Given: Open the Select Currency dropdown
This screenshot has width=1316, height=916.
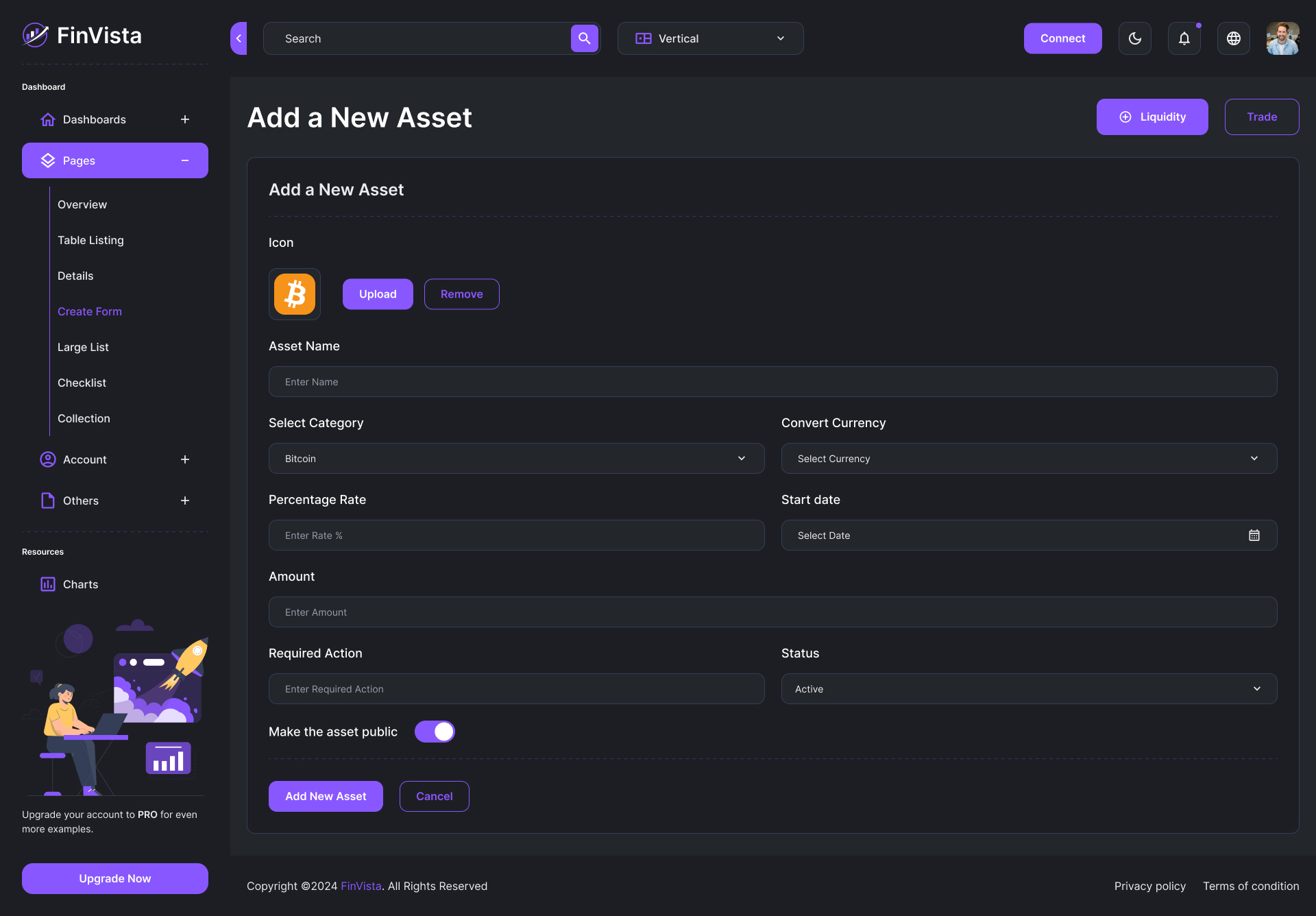Looking at the screenshot, I should 1029,458.
